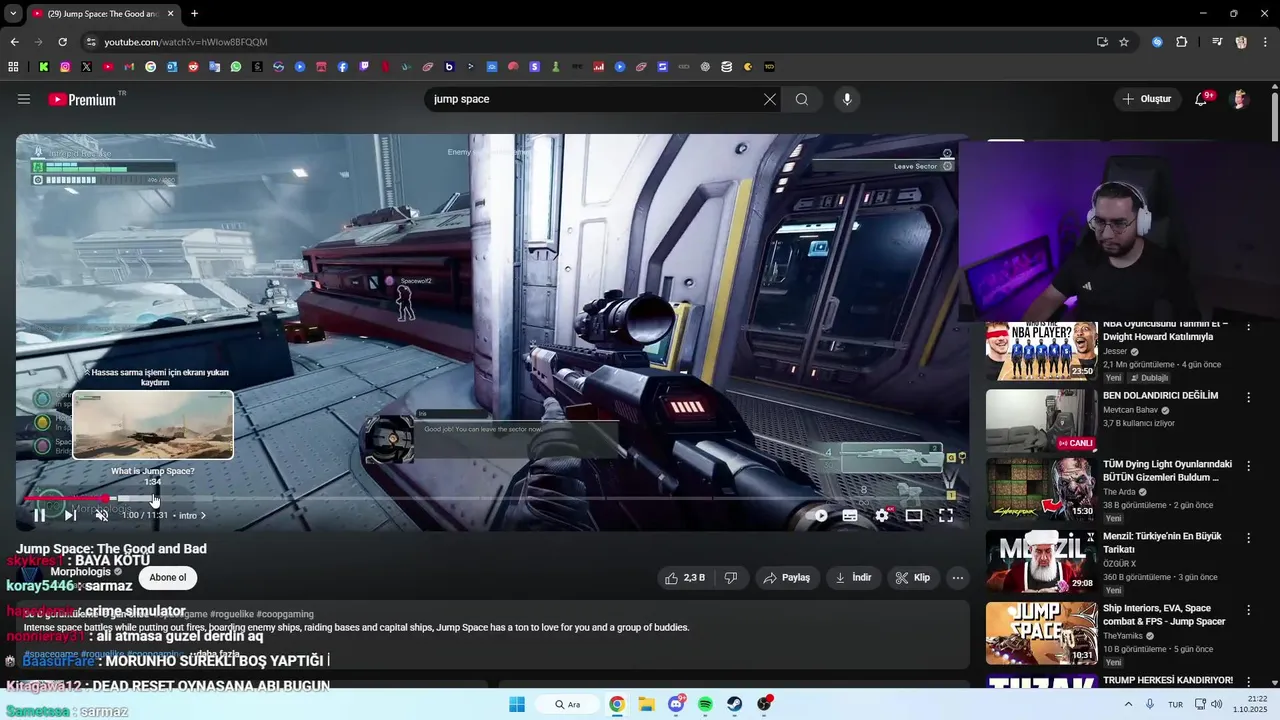Open the Kick bookmark icon

pyautogui.click(x=44, y=67)
